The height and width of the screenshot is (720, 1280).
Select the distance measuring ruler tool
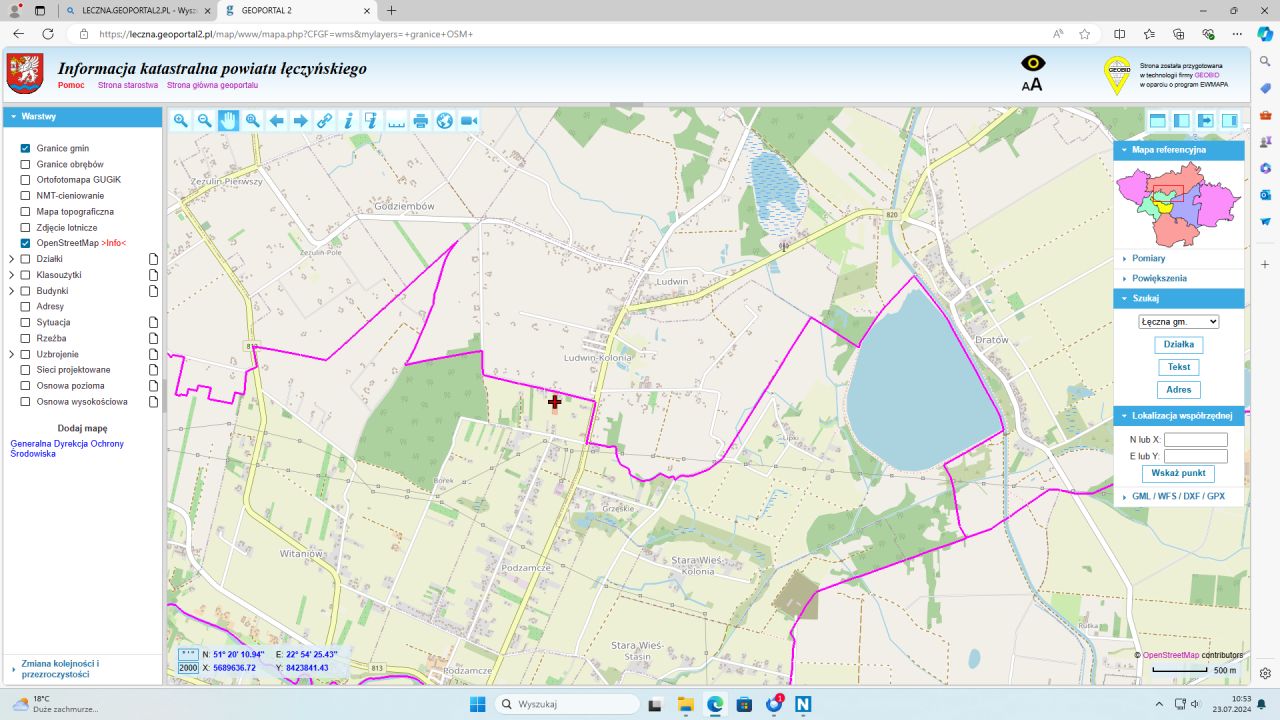pos(397,121)
